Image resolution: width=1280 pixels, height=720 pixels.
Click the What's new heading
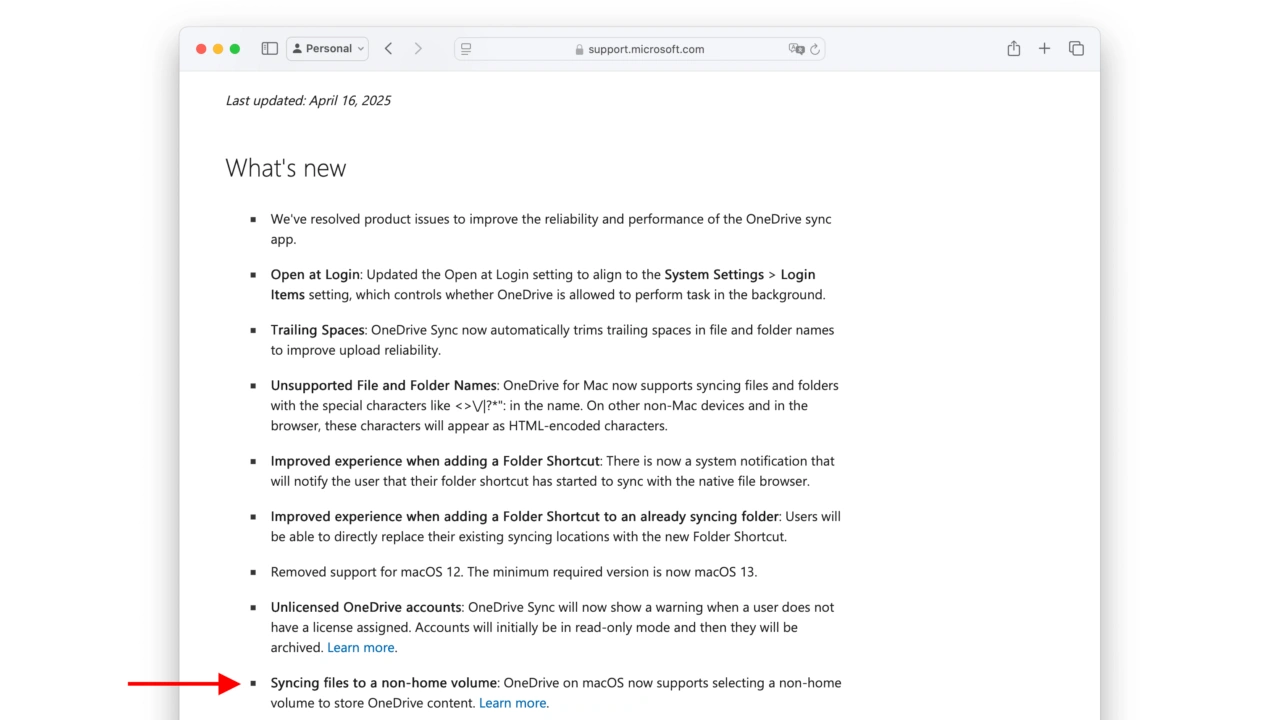[x=285, y=168]
